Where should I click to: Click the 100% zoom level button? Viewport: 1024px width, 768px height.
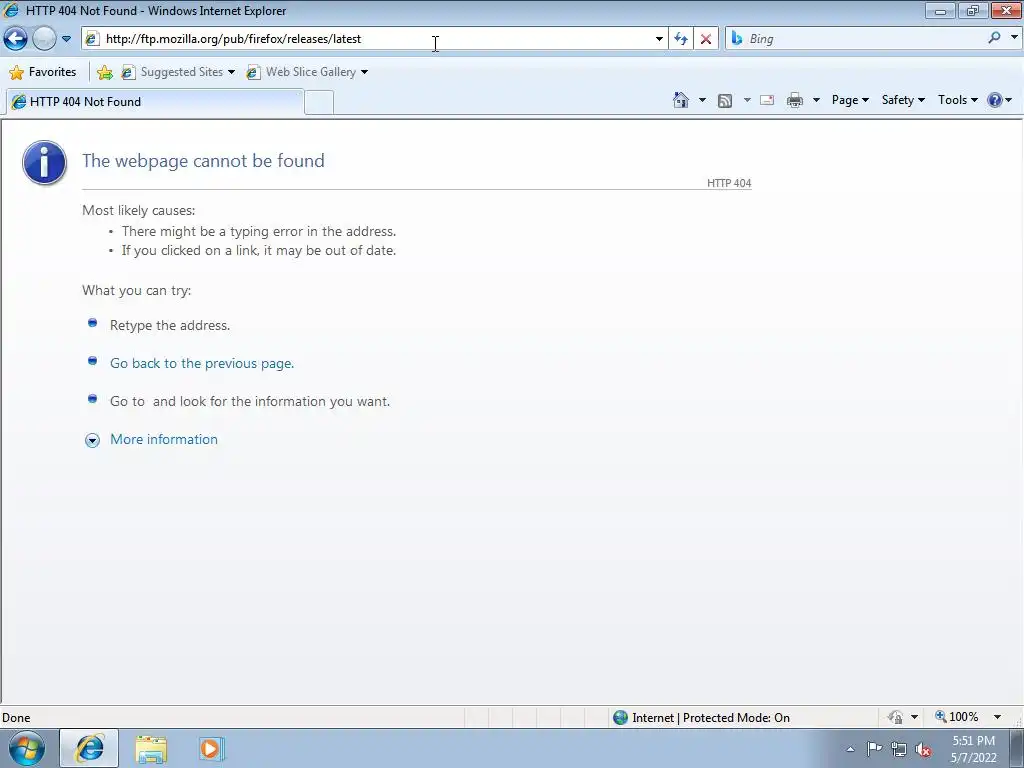[x=957, y=717]
